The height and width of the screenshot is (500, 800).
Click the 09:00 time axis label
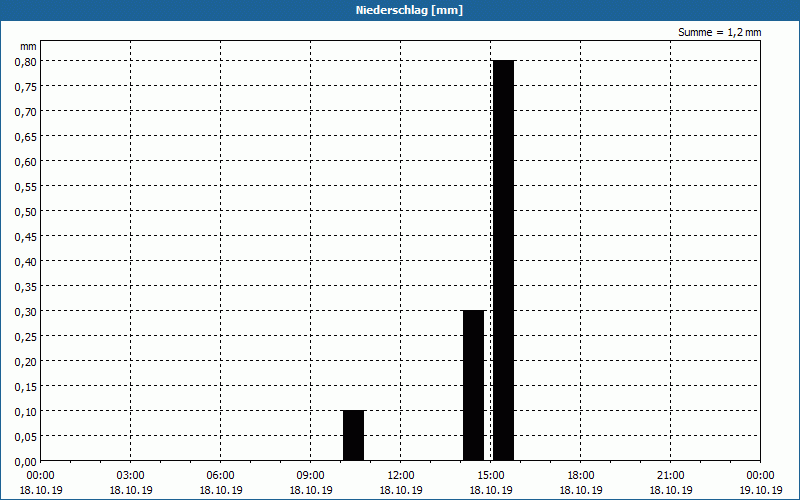click(x=311, y=476)
